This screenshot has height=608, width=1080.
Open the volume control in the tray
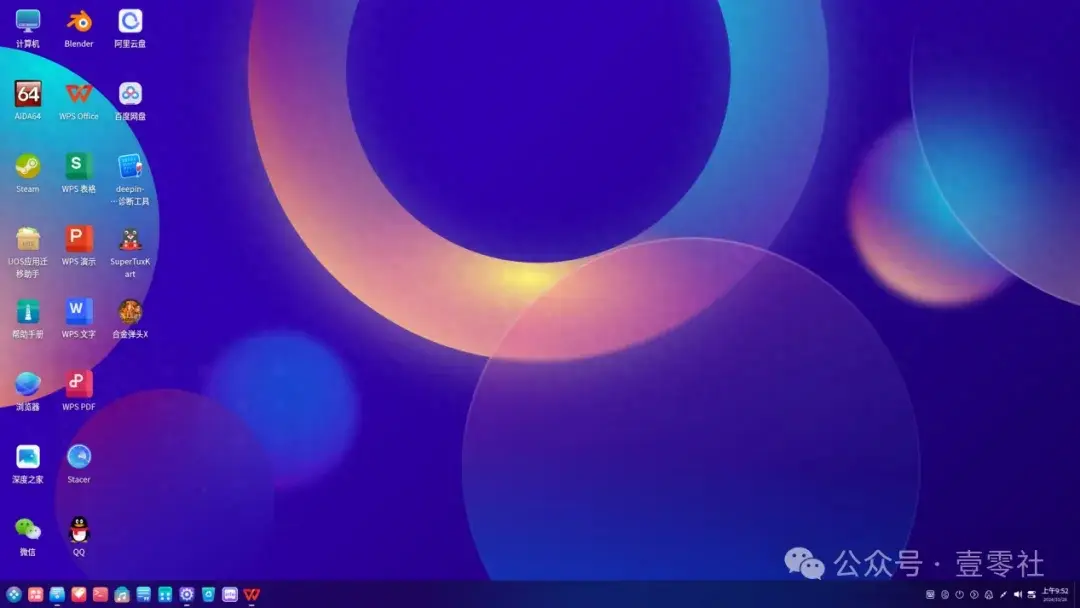coord(1017,594)
